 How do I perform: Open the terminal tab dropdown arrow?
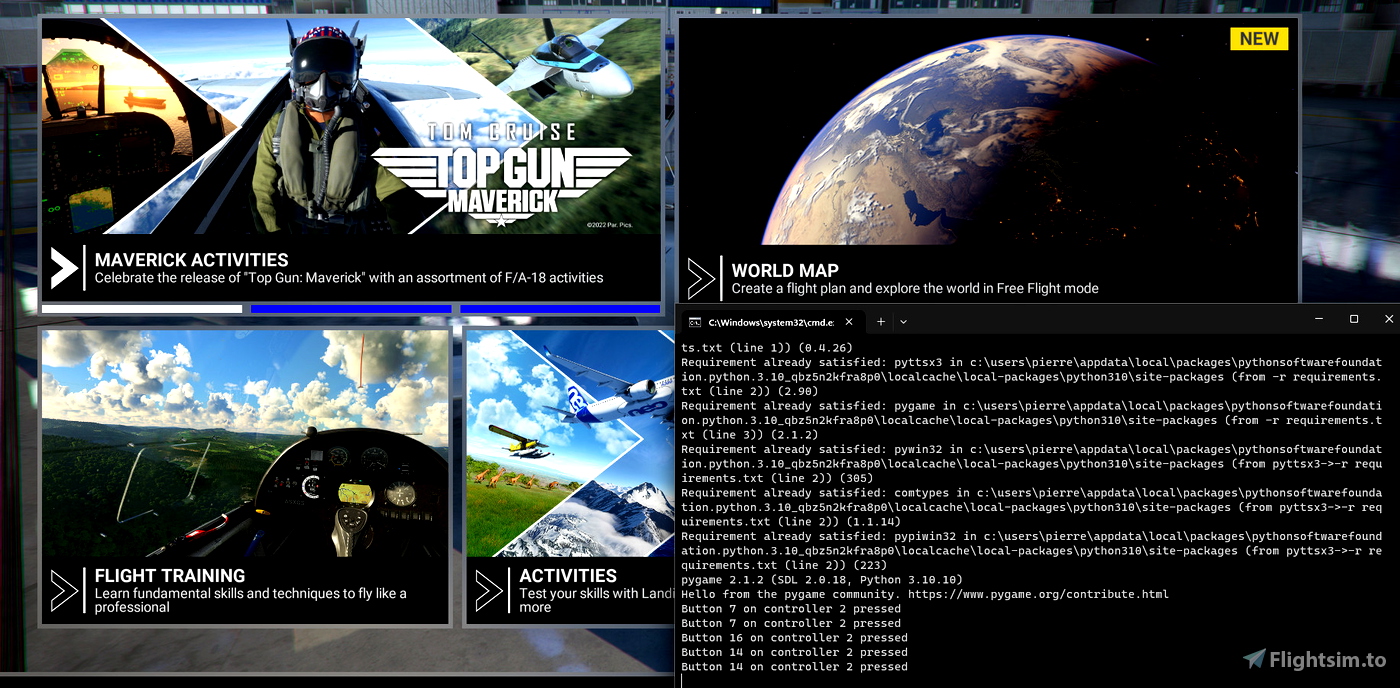[x=903, y=322]
